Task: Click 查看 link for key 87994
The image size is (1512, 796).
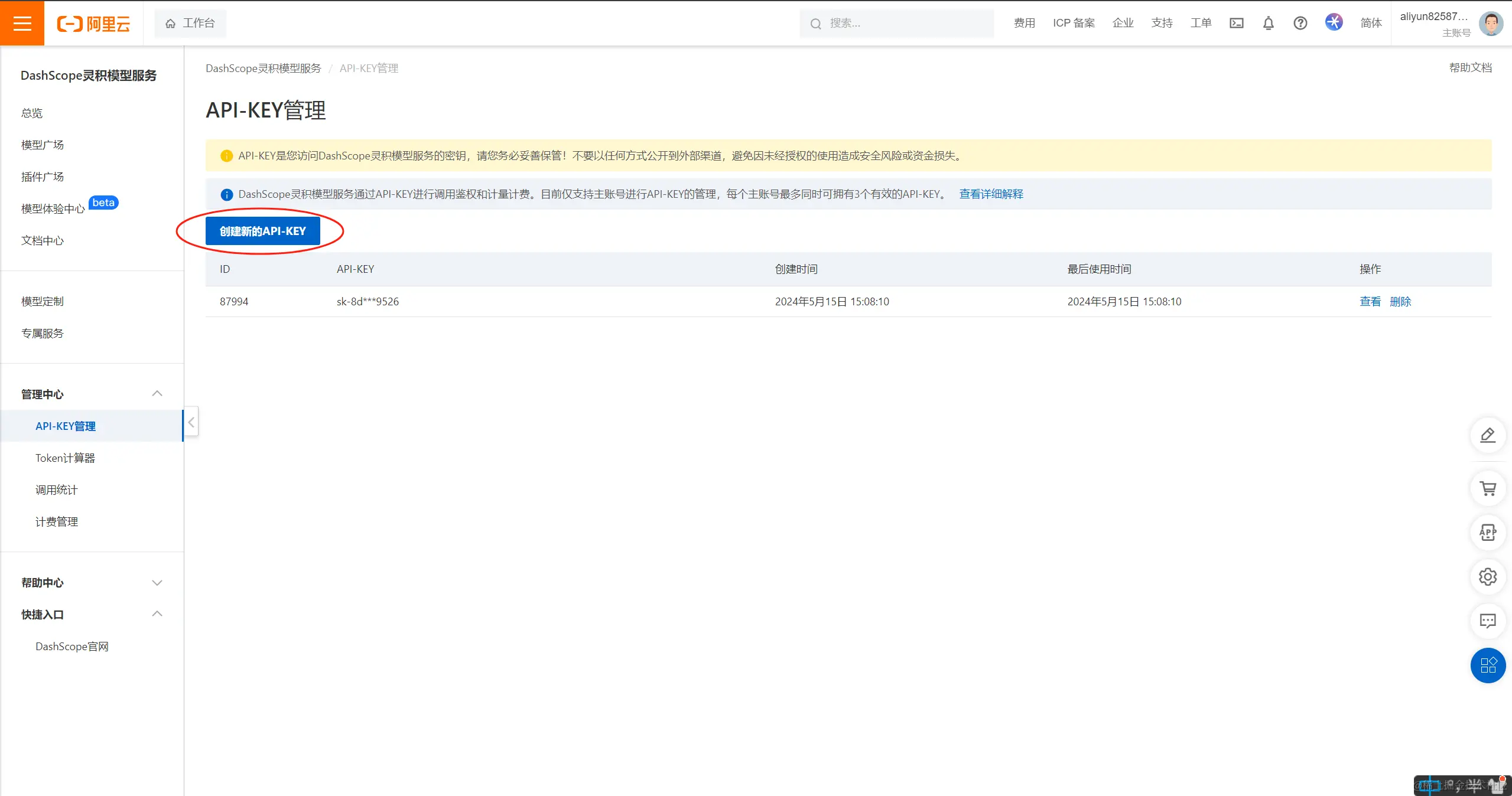Action: tap(1370, 302)
